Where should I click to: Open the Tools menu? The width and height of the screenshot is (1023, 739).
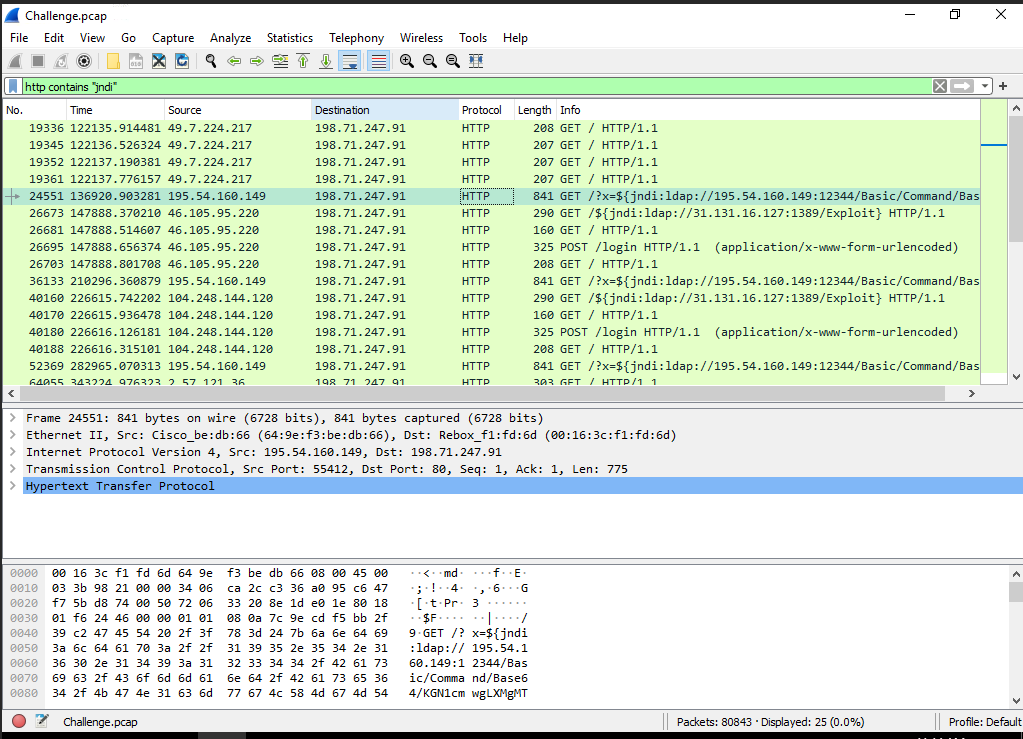(472, 38)
